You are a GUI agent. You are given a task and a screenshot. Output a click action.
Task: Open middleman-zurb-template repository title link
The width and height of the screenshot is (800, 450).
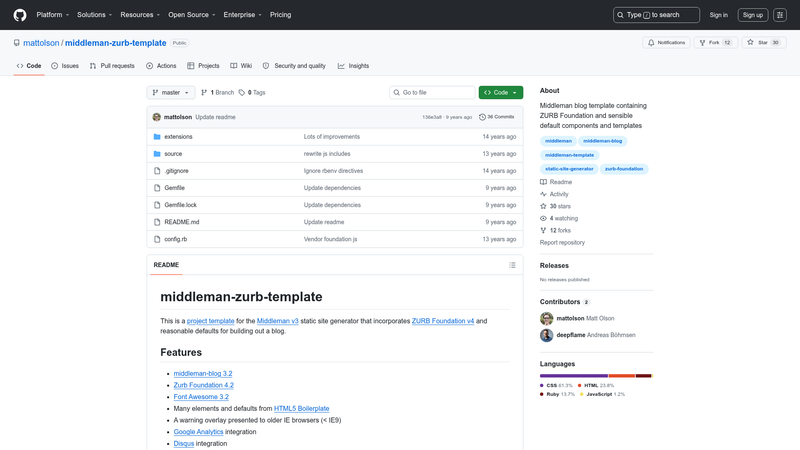pos(115,43)
